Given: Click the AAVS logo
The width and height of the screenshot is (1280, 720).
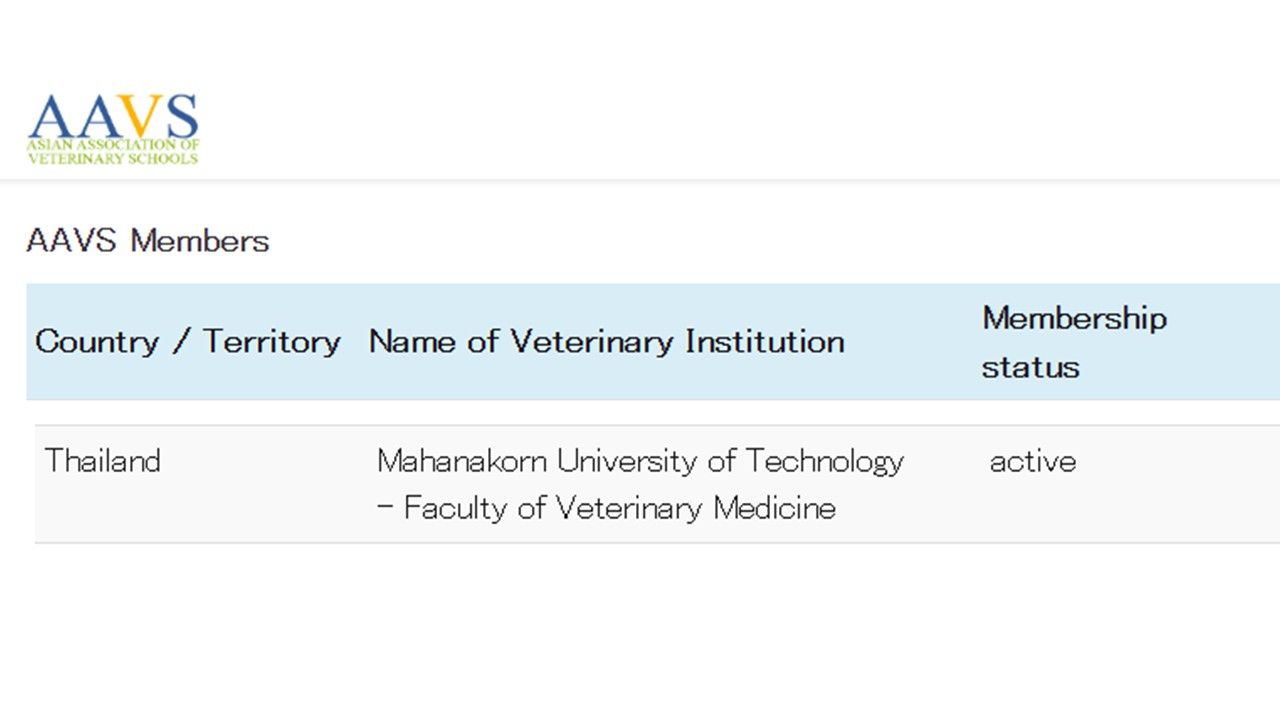Looking at the screenshot, I should tap(113, 129).
